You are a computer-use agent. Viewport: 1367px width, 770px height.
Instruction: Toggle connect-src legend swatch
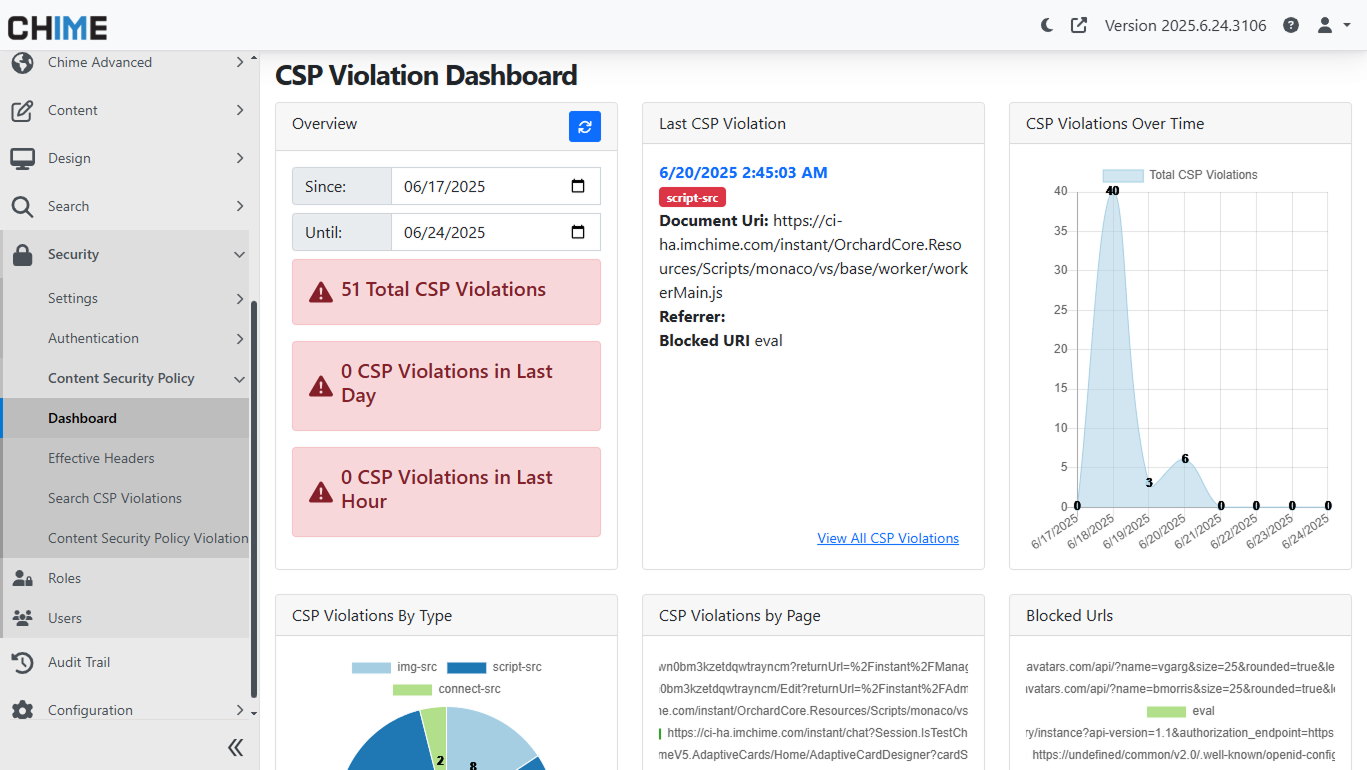[412, 689]
